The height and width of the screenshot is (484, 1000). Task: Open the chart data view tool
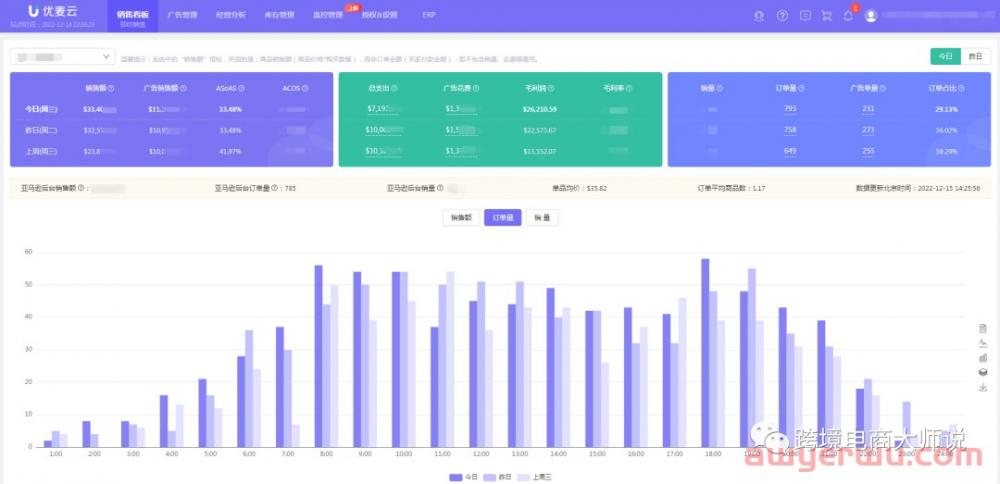pyautogui.click(x=983, y=328)
